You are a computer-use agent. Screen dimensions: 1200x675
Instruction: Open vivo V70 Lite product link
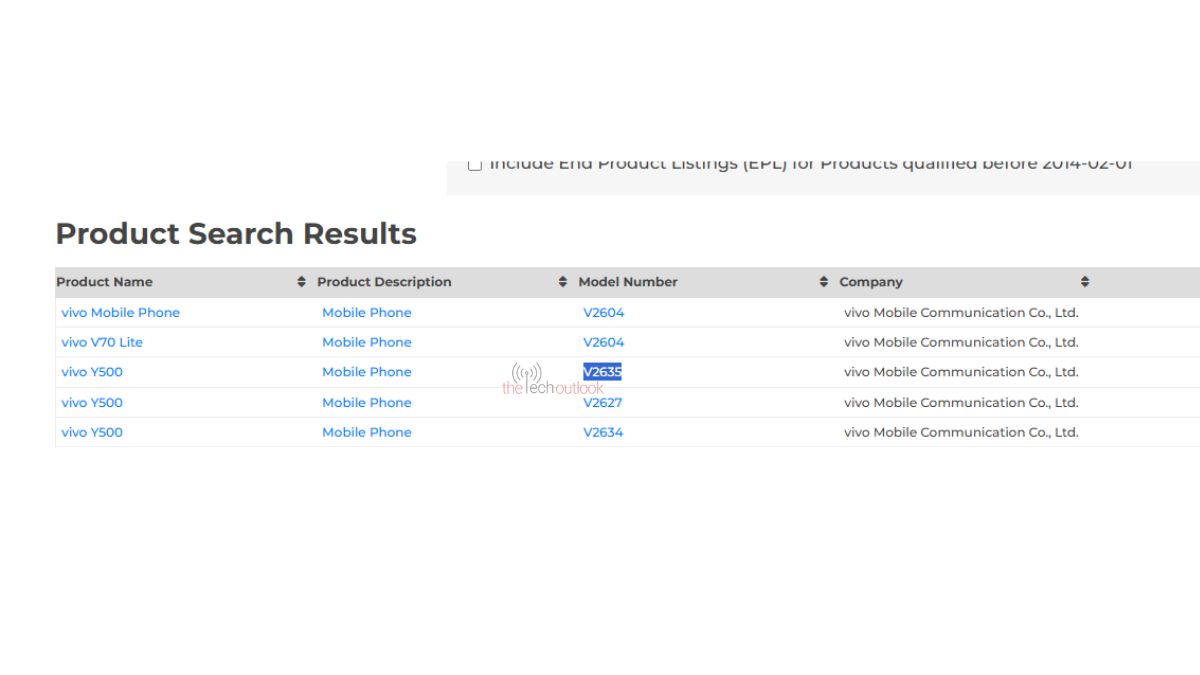tap(102, 342)
